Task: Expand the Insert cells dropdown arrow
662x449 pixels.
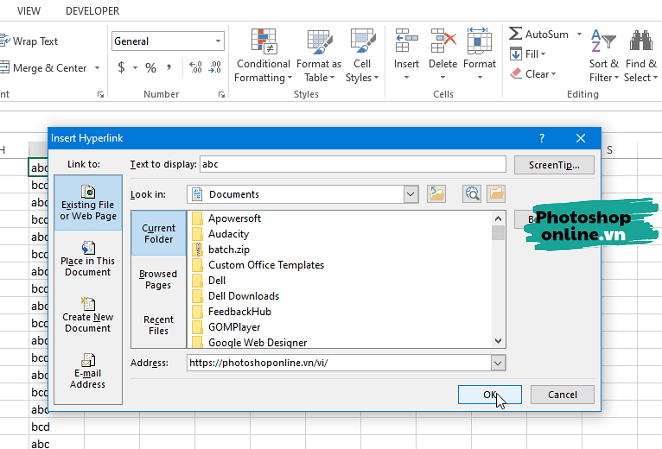Action: [x=406, y=77]
